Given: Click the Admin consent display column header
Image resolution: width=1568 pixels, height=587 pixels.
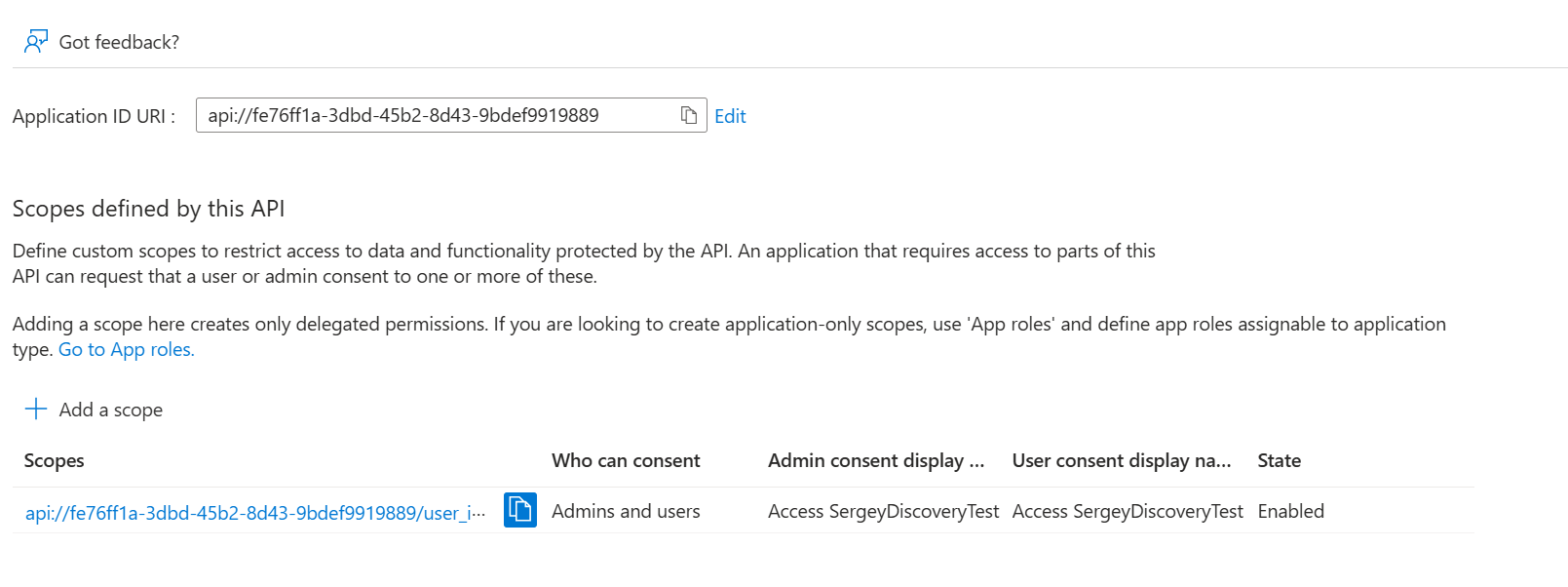Looking at the screenshot, I should (875, 460).
